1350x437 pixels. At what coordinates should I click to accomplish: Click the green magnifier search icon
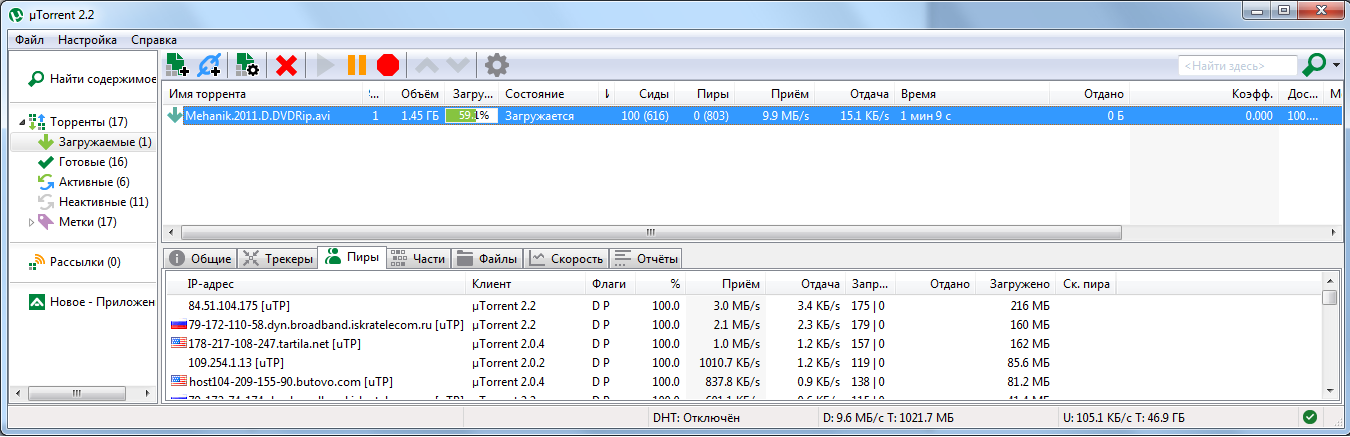[1314, 65]
